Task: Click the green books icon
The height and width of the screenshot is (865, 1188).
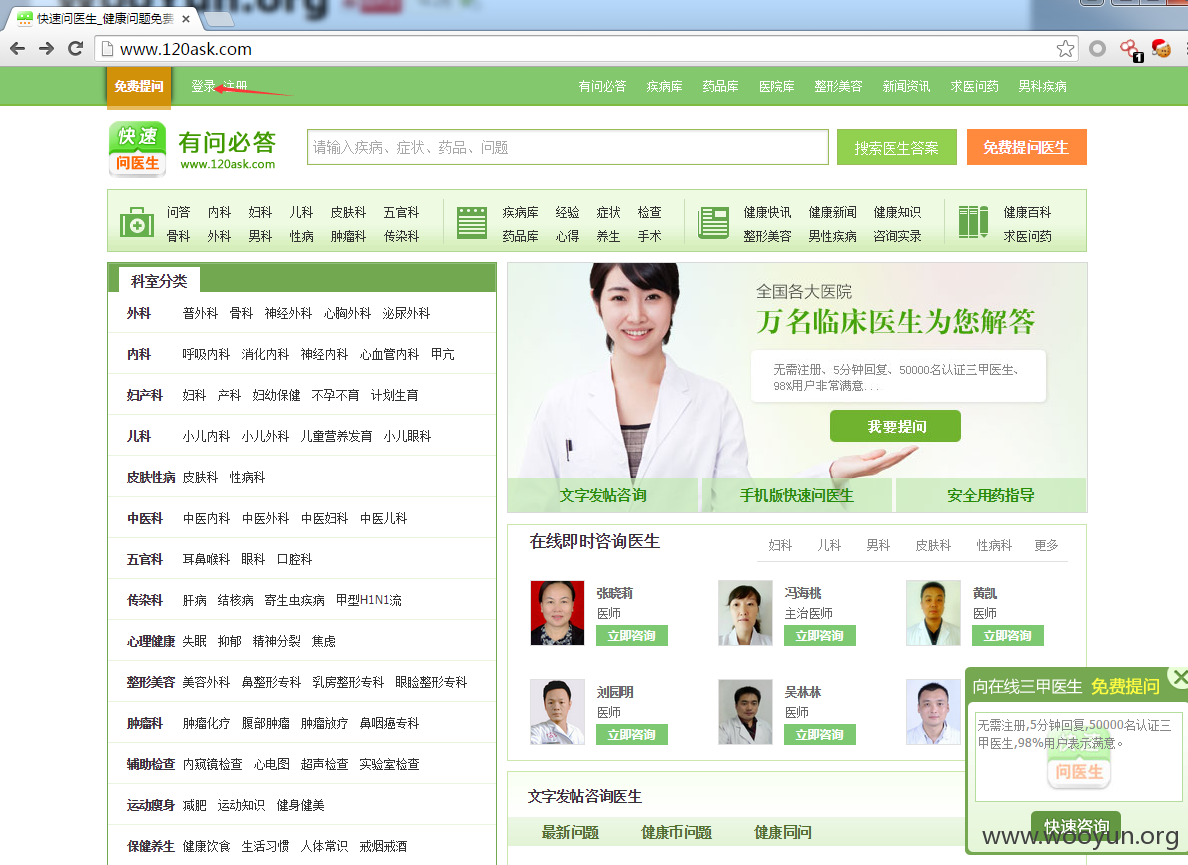Action: click(x=974, y=222)
